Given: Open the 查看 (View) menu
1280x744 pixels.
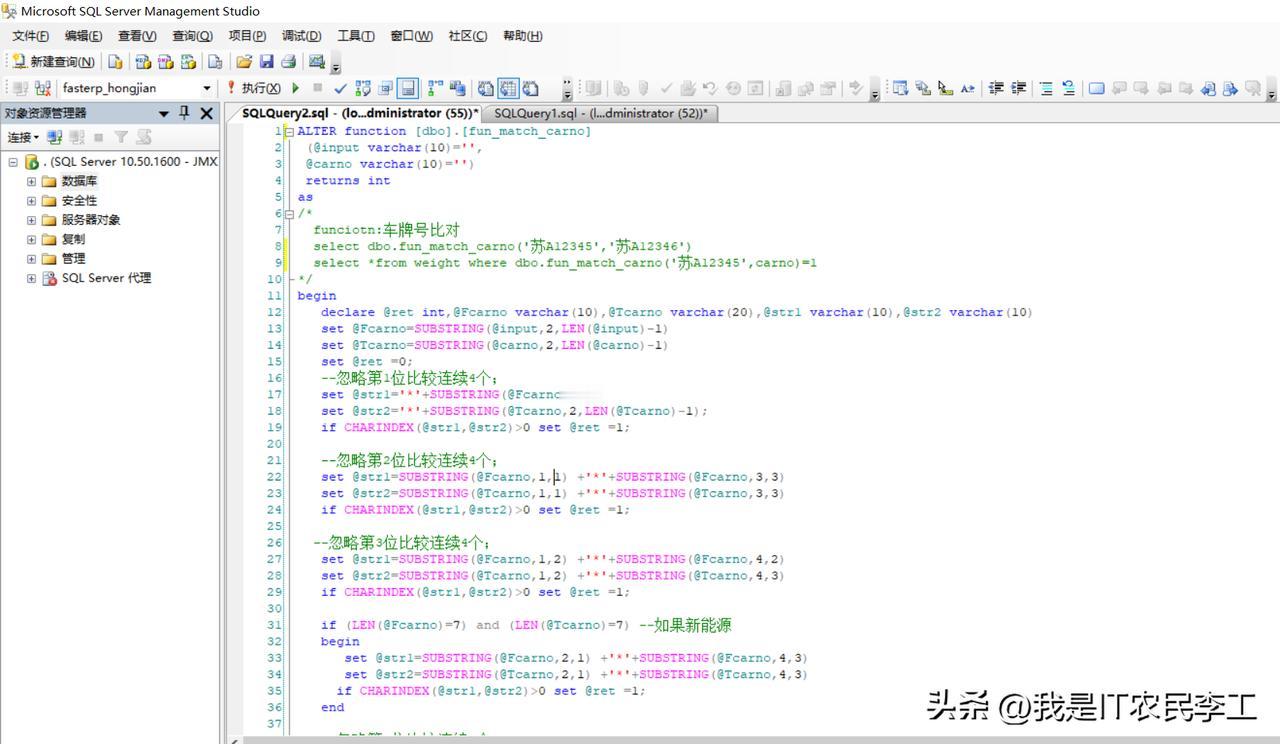Looking at the screenshot, I should click(137, 36).
